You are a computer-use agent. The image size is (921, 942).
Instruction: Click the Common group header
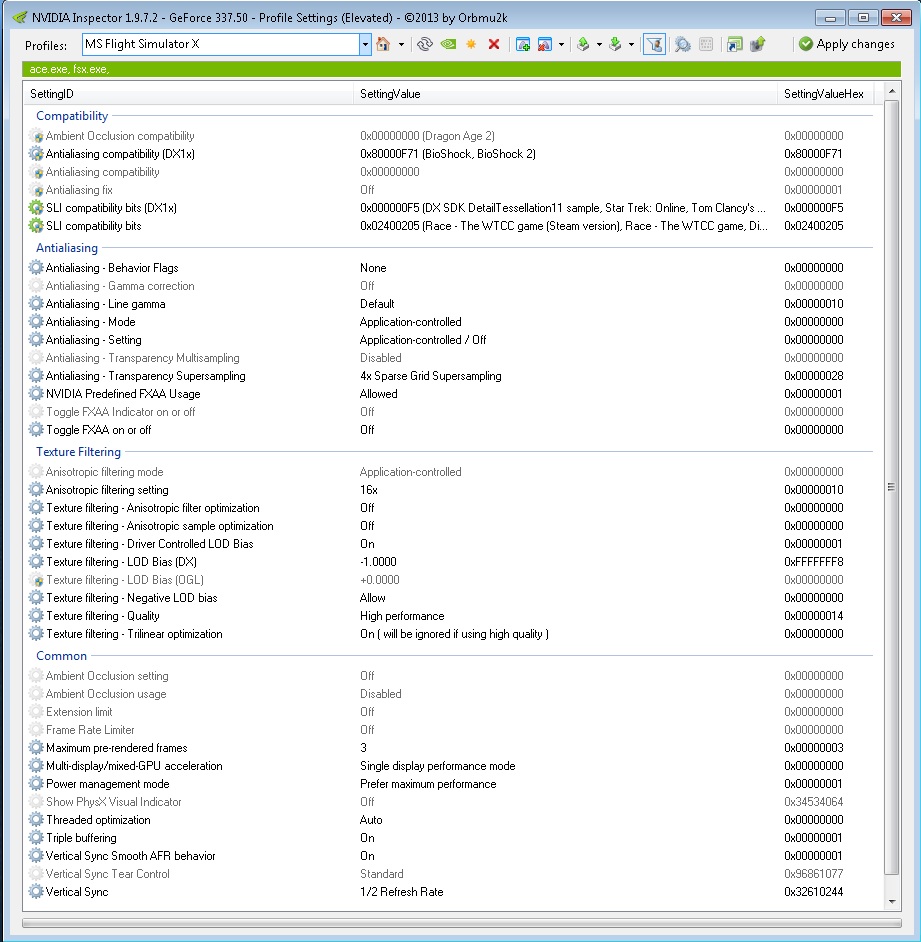pos(61,656)
